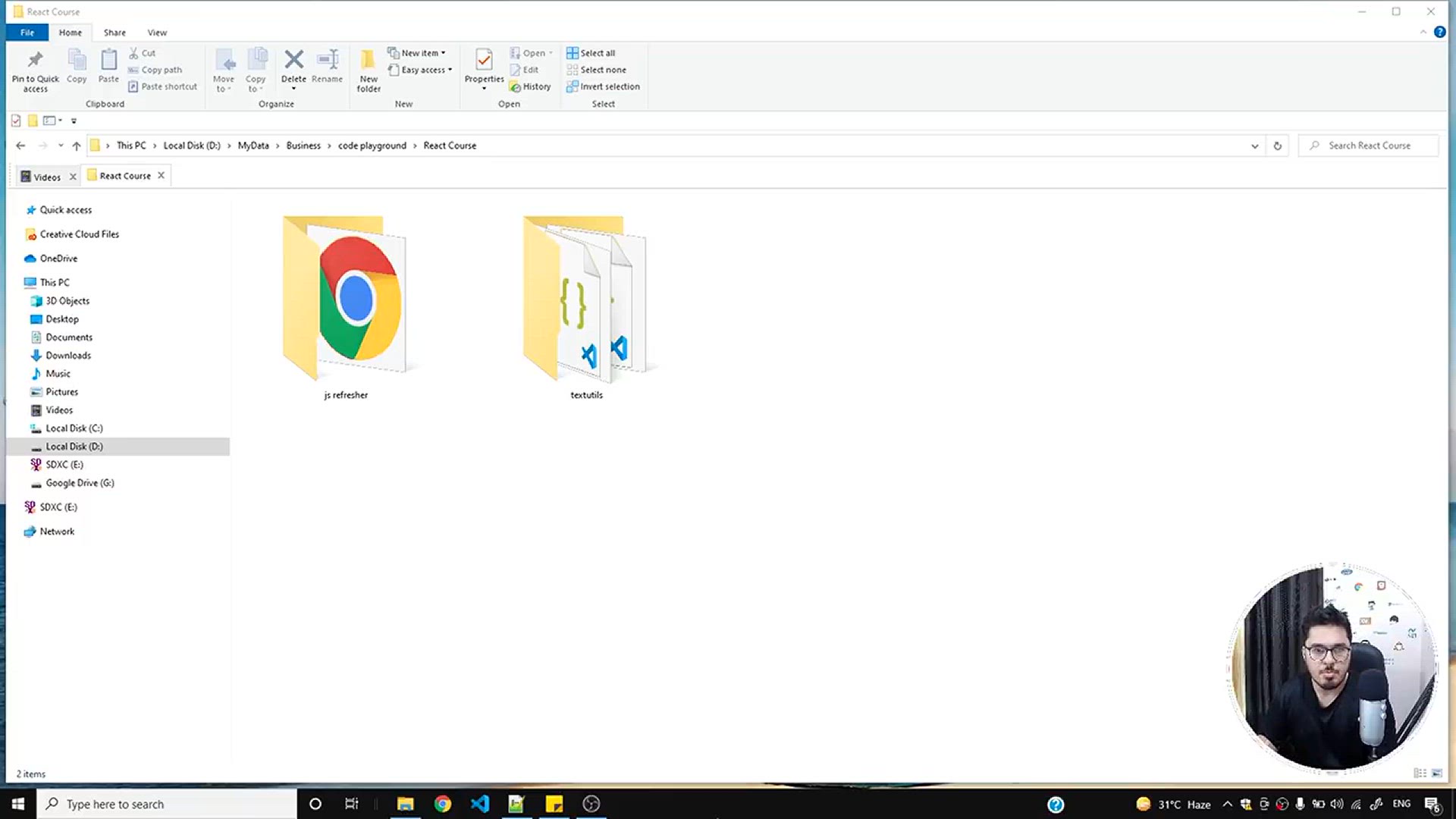1456x819 pixels.
Task: Click Select all in the ribbon
Action: point(591,53)
